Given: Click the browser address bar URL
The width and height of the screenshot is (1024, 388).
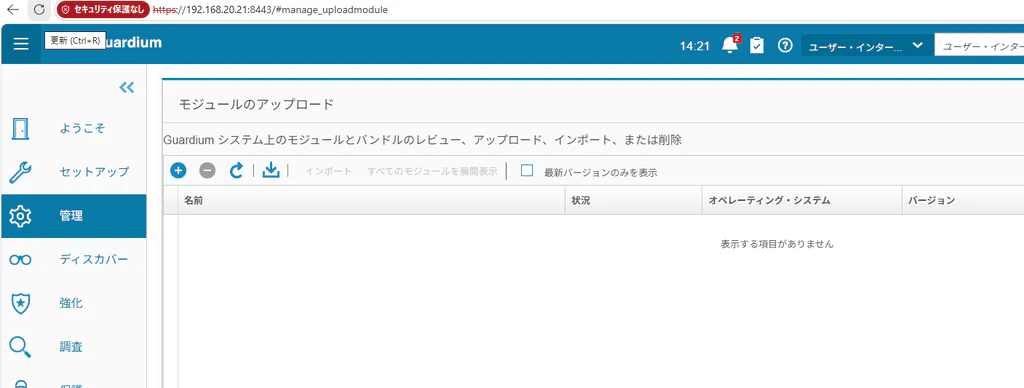Looking at the screenshot, I should (x=271, y=10).
